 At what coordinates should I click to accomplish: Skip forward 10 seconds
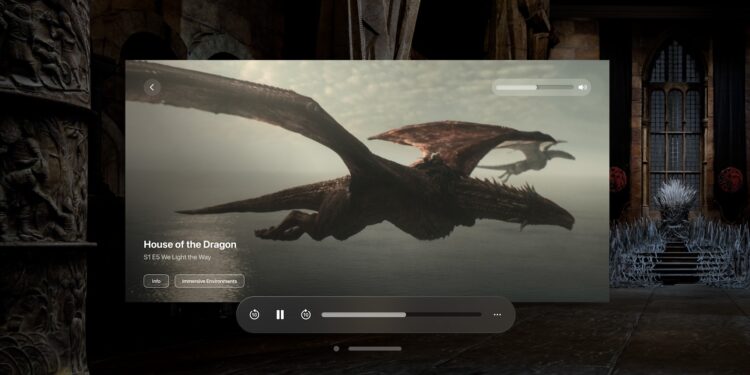pyautogui.click(x=306, y=315)
